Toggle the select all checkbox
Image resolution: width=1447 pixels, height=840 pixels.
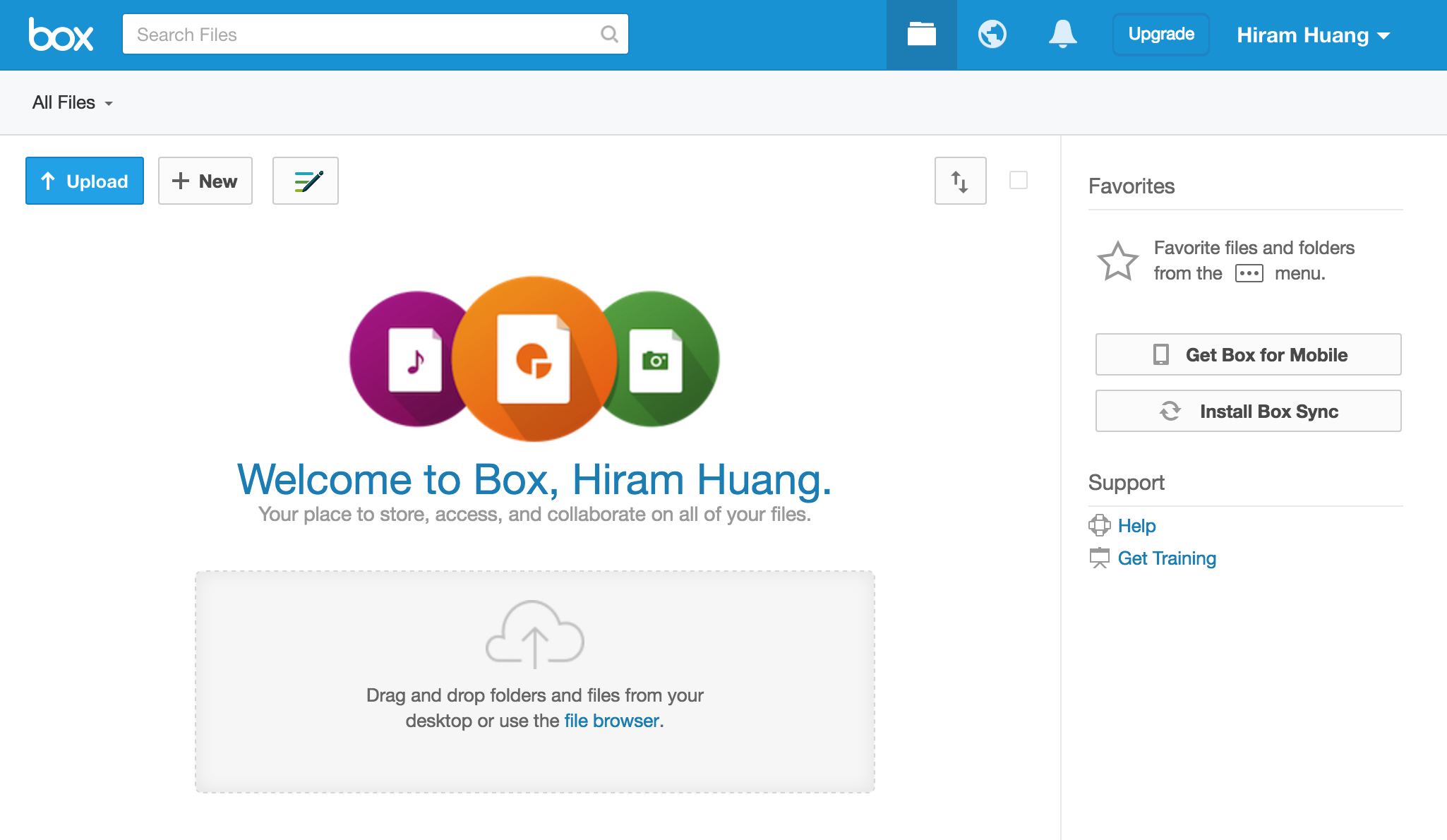click(x=1019, y=180)
